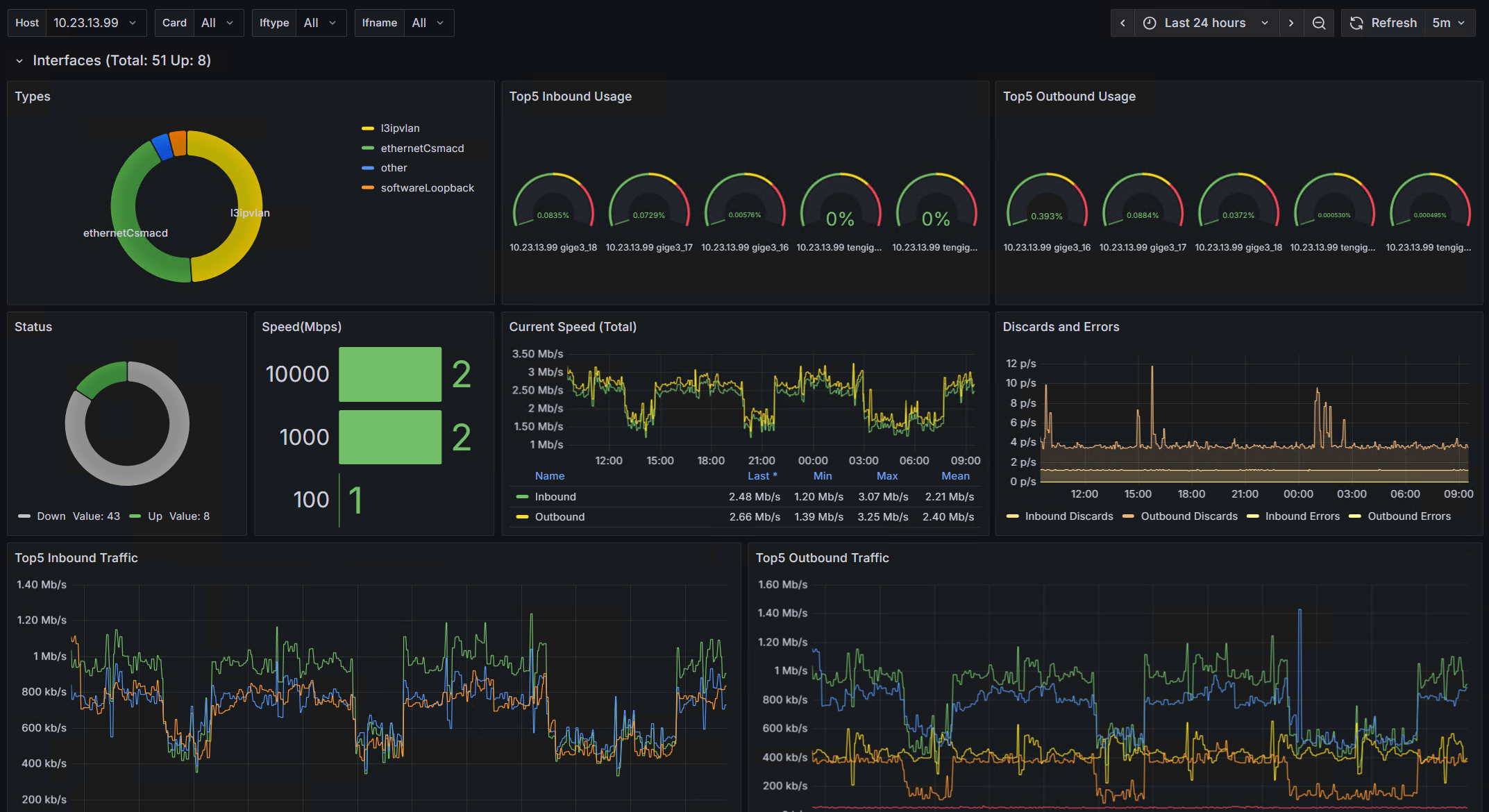1489x812 pixels.
Task: Toggle Inbound Discards legend series
Action: tap(1068, 516)
